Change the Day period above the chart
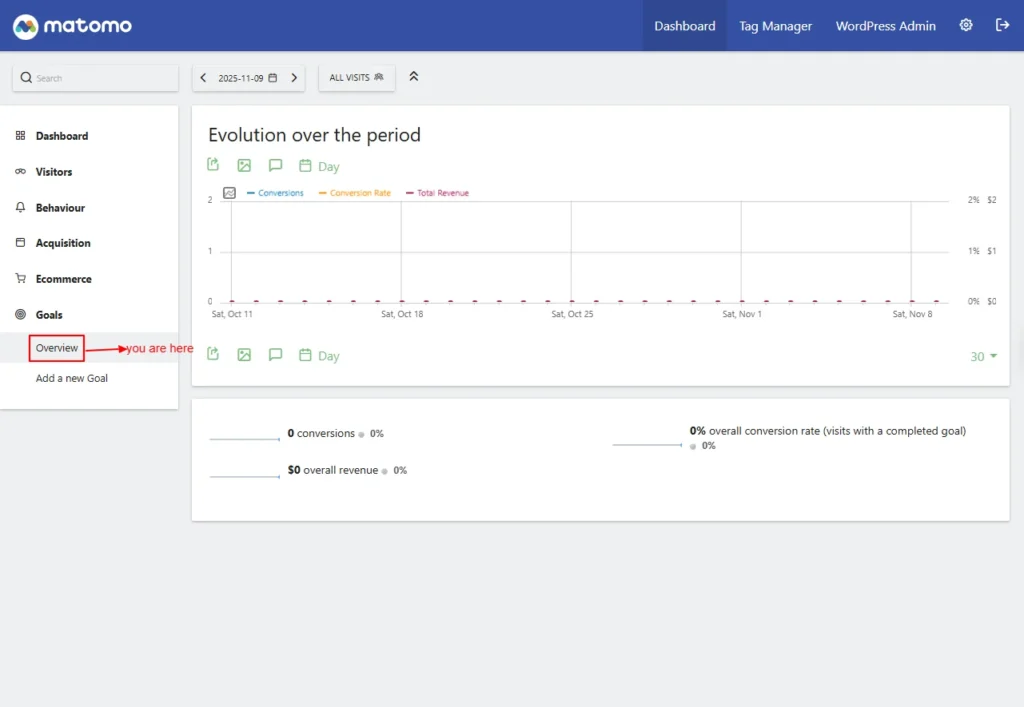 pos(320,166)
